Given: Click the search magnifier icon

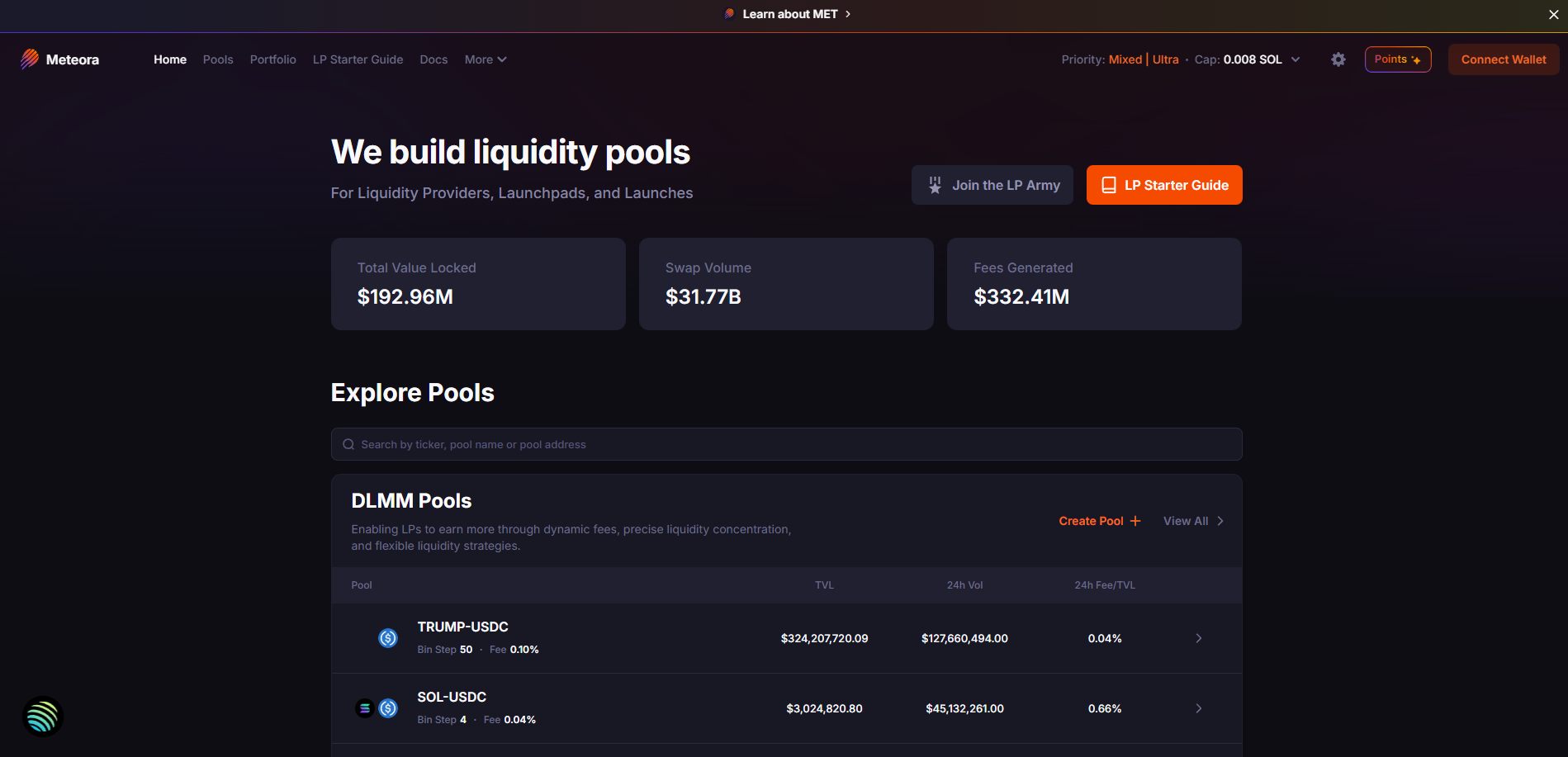Looking at the screenshot, I should point(348,444).
